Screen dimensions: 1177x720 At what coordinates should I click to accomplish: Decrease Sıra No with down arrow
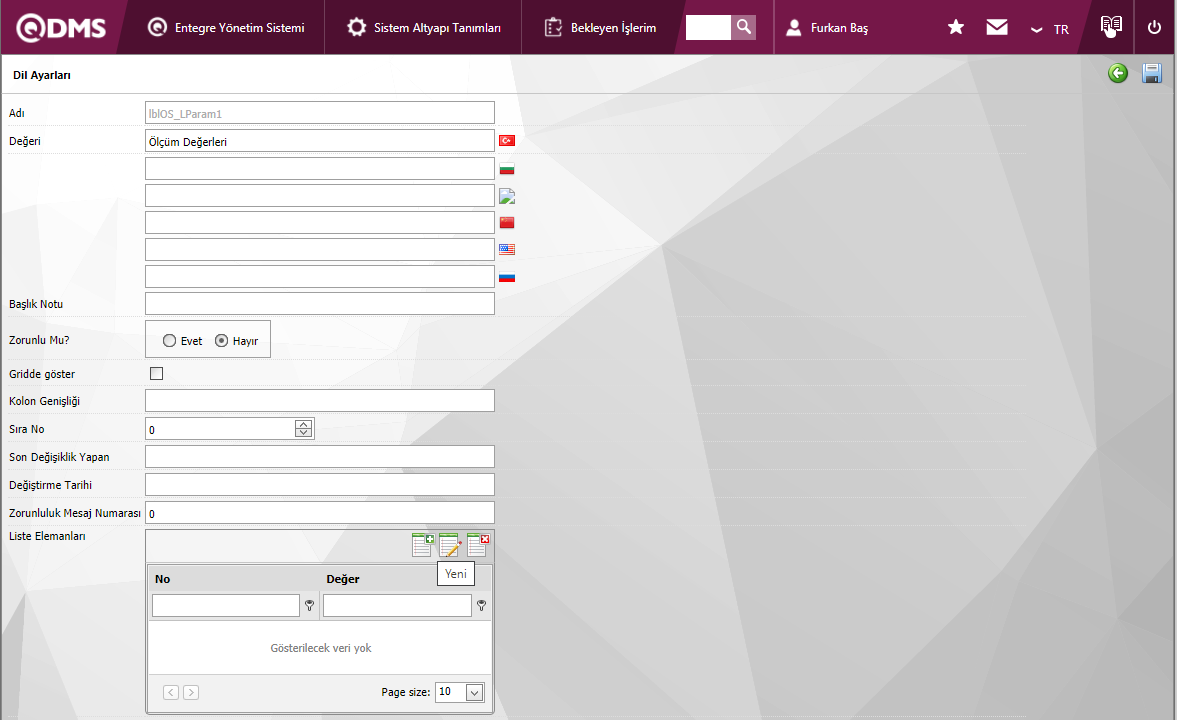pos(303,432)
